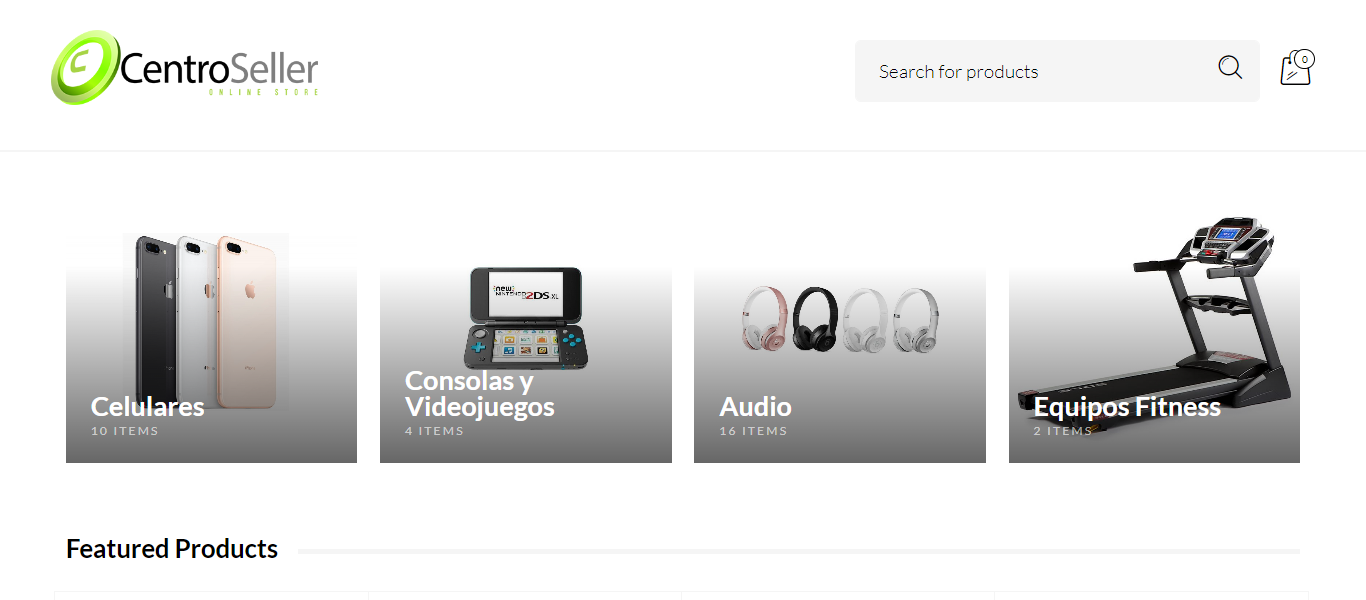Click the iPhone trio image
The width and height of the screenshot is (1366, 600).
[x=206, y=322]
